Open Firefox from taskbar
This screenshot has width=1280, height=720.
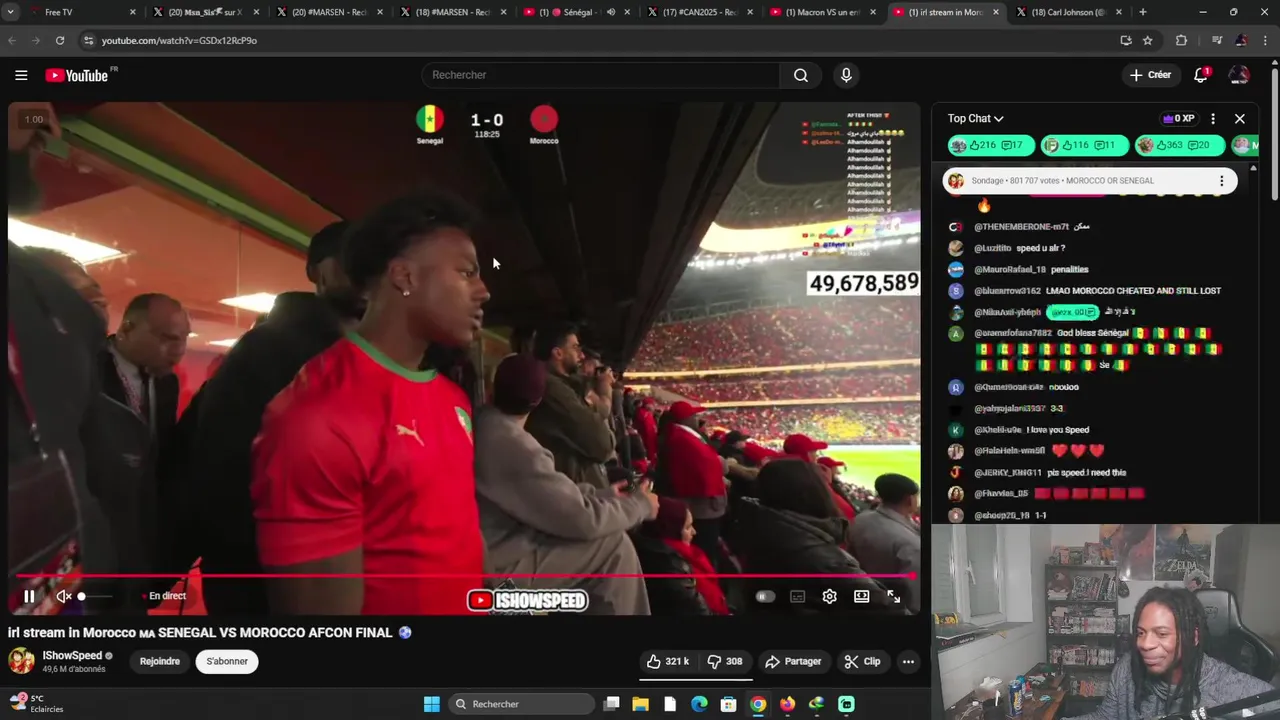pos(787,704)
